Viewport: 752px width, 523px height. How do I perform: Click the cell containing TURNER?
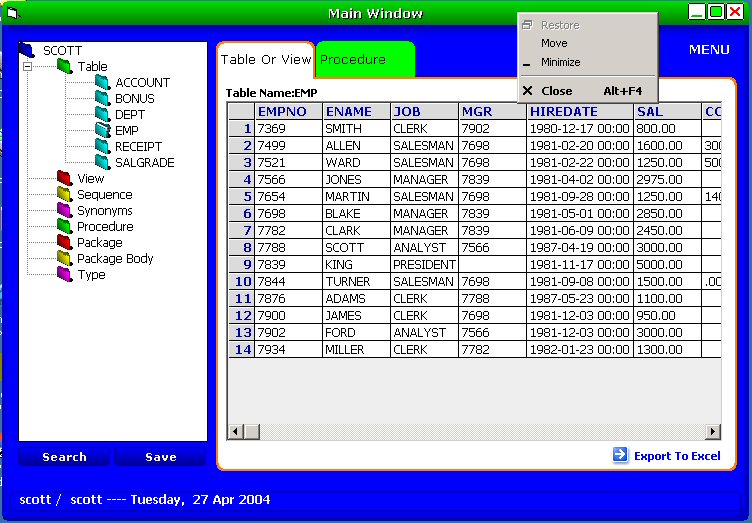point(357,281)
